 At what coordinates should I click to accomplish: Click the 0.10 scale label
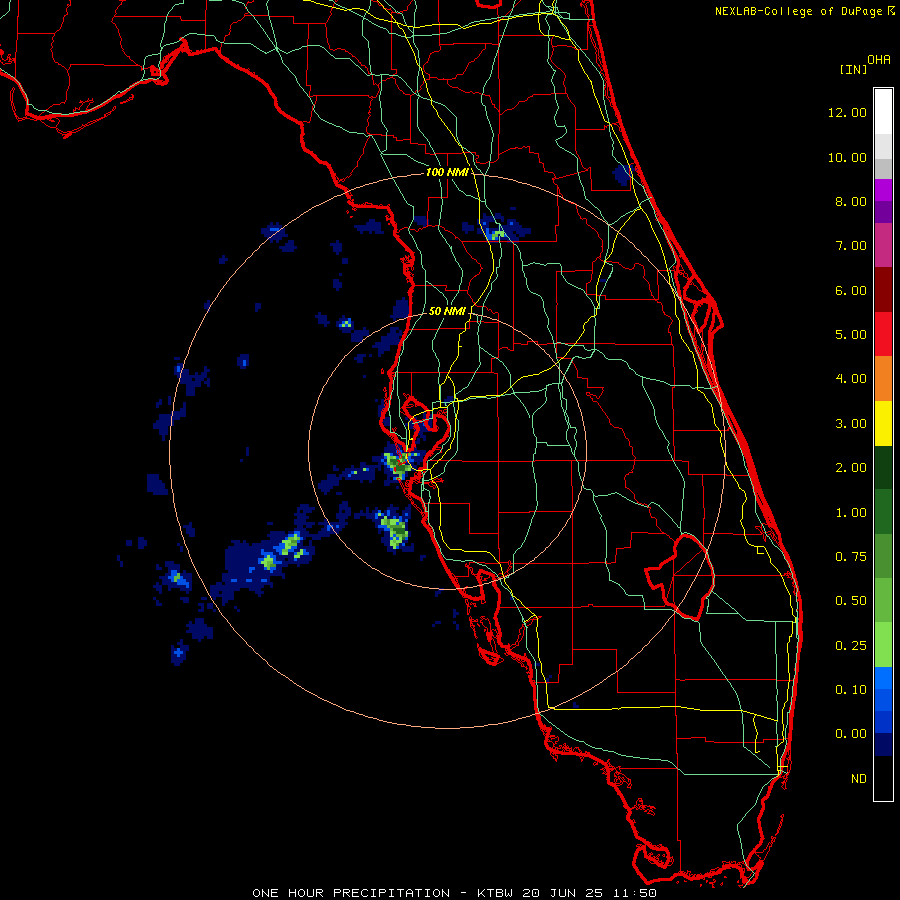851,690
